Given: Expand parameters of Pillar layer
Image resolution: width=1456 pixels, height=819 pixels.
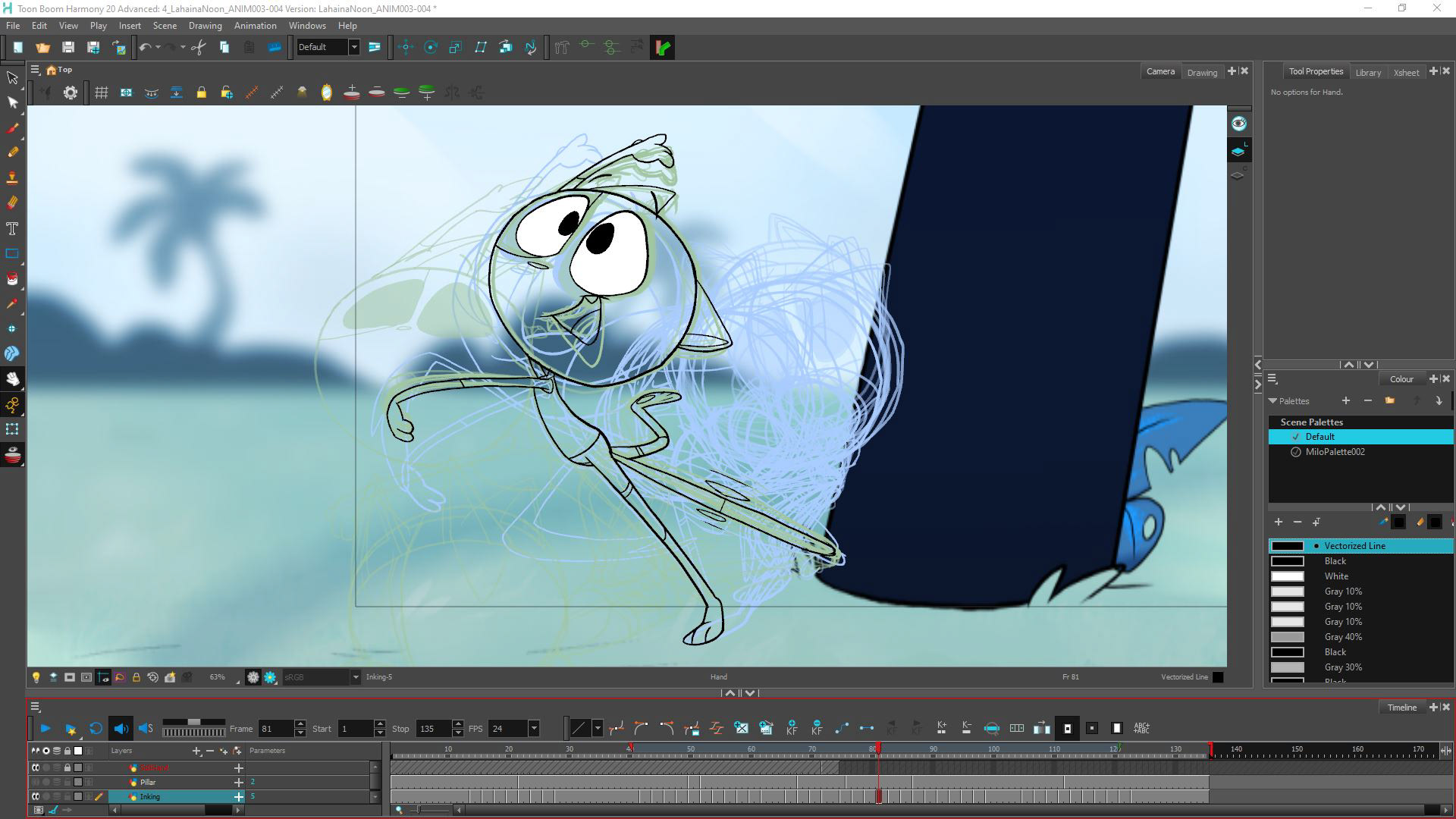Looking at the screenshot, I should click(x=239, y=782).
